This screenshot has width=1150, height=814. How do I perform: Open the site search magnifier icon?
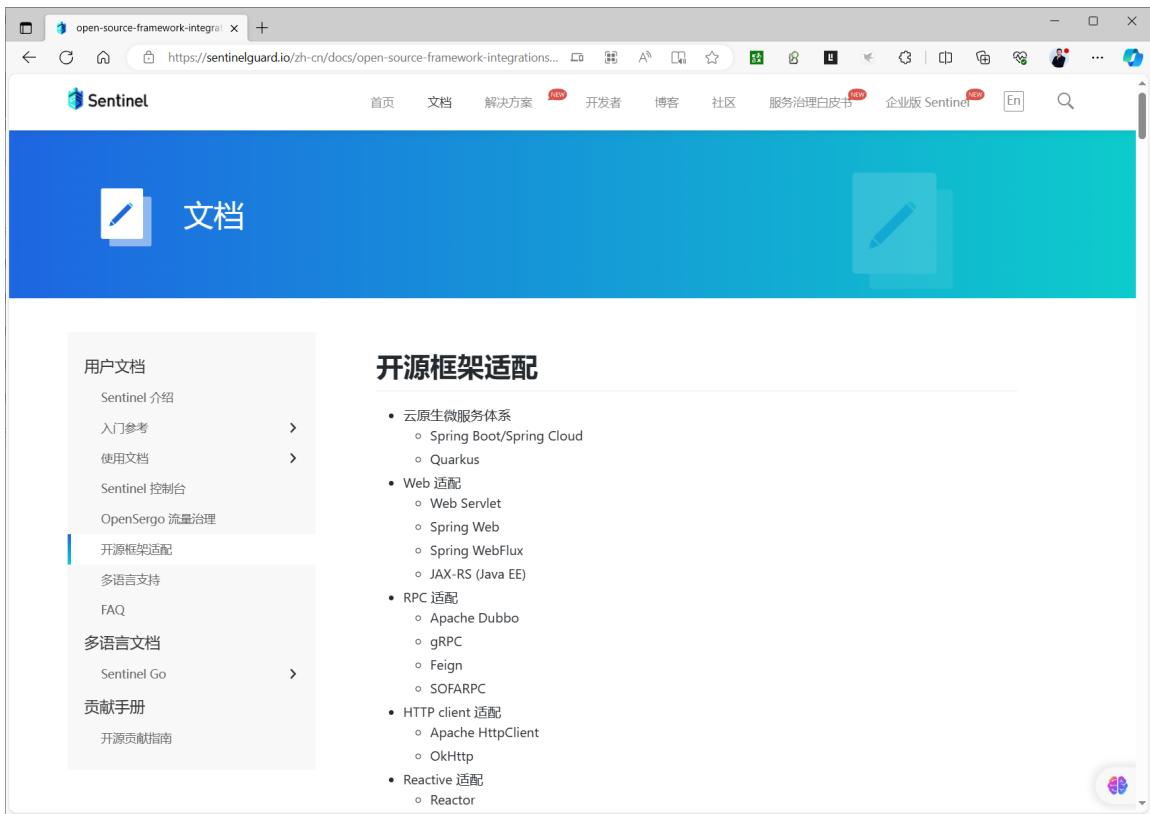[1065, 101]
